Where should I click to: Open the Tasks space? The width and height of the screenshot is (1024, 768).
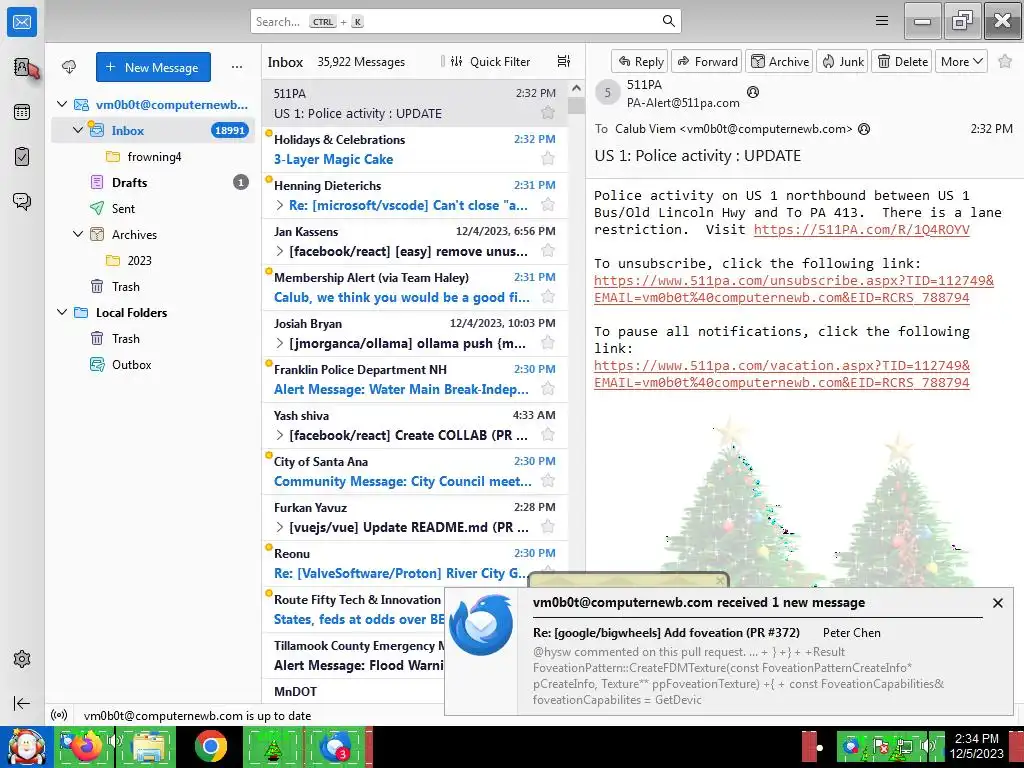pos(22,157)
